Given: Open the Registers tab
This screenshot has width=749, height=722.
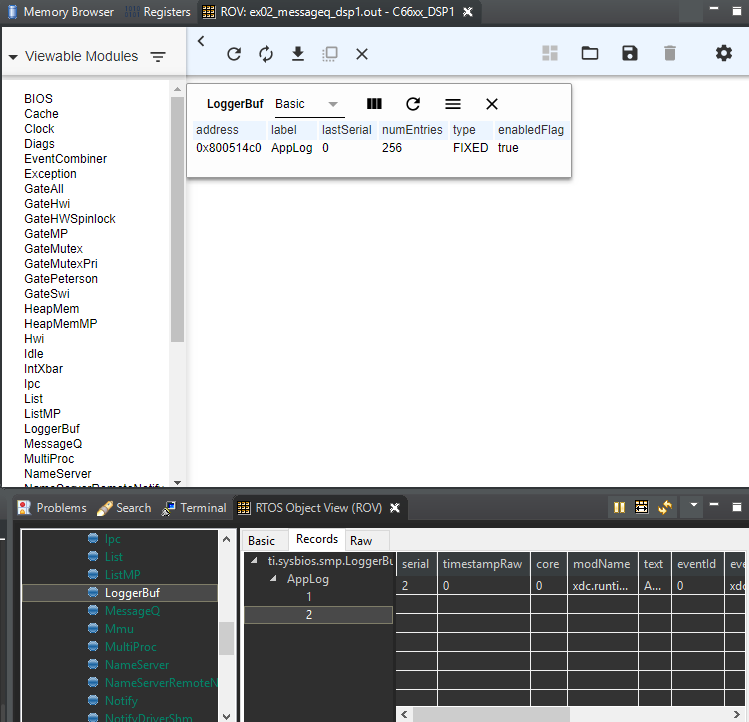Looking at the screenshot, I should point(166,13).
